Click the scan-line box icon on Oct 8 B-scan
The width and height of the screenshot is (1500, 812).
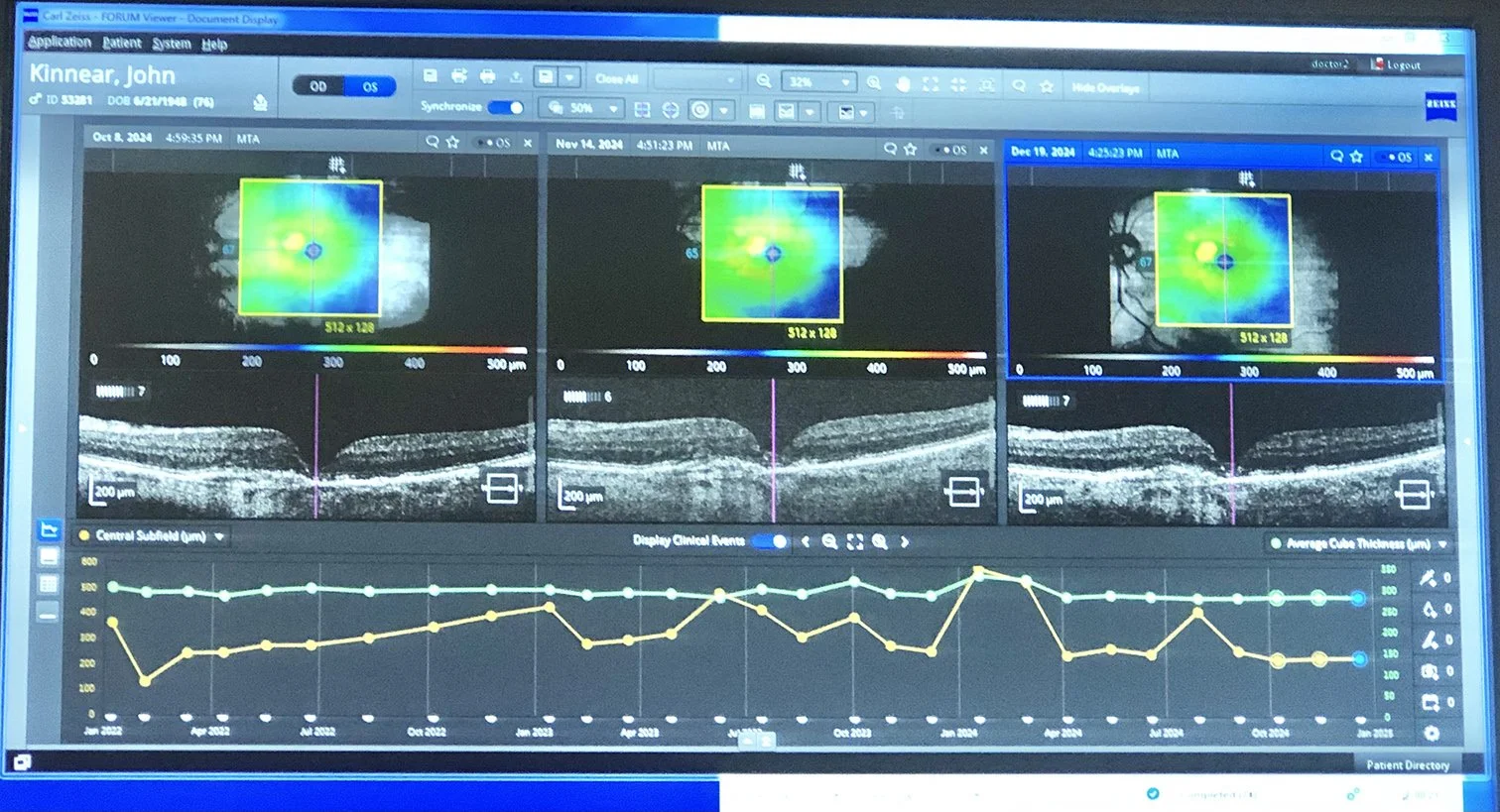(502, 488)
